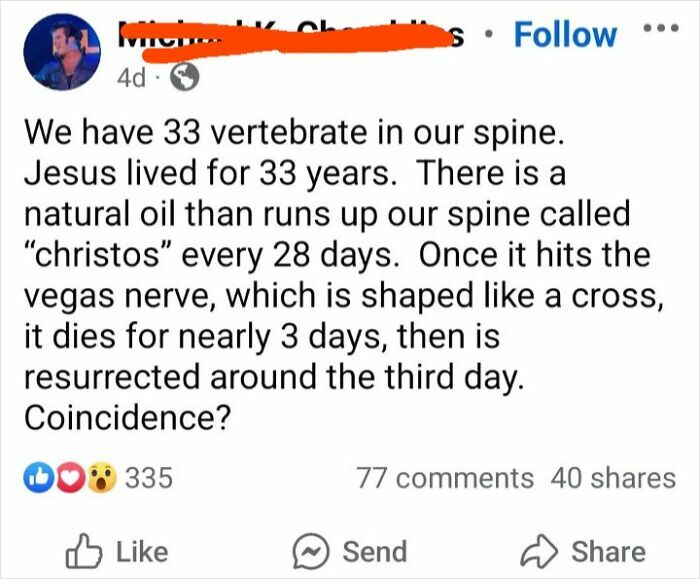The height and width of the screenshot is (579, 700).
Task: View the 40 shares
Action: pos(613,478)
